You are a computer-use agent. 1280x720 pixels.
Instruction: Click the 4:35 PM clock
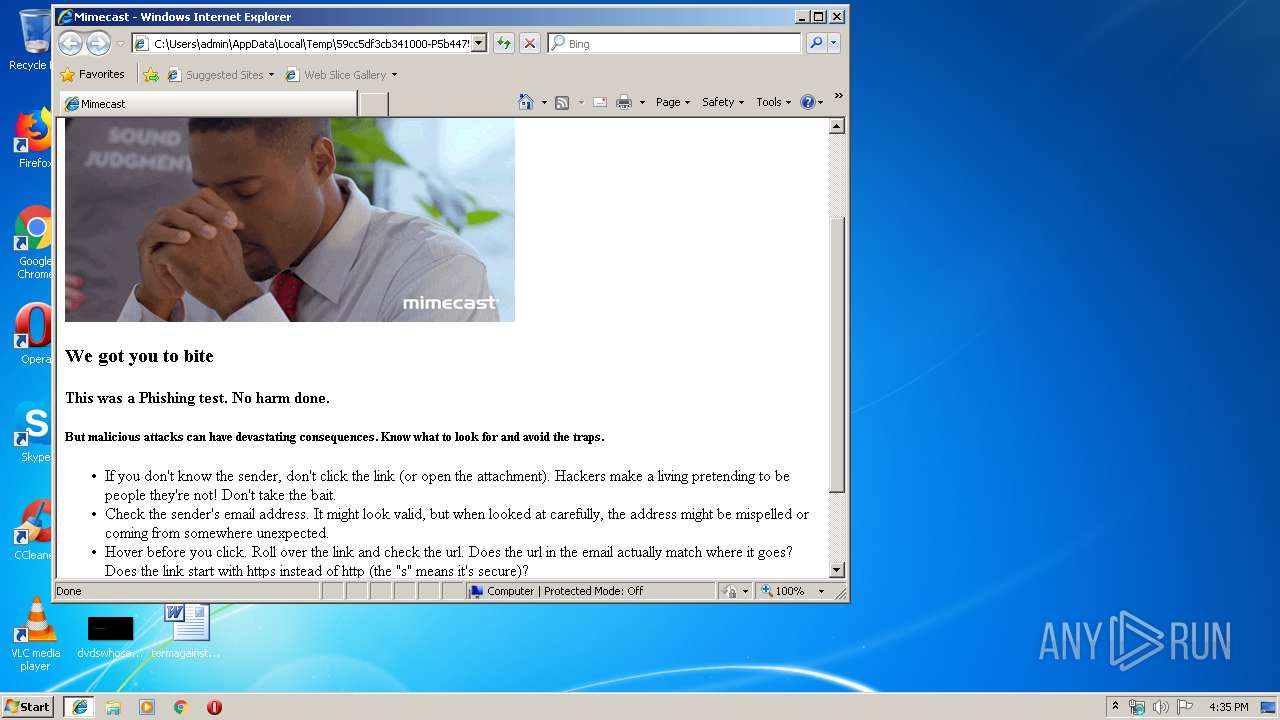(1228, 707)
